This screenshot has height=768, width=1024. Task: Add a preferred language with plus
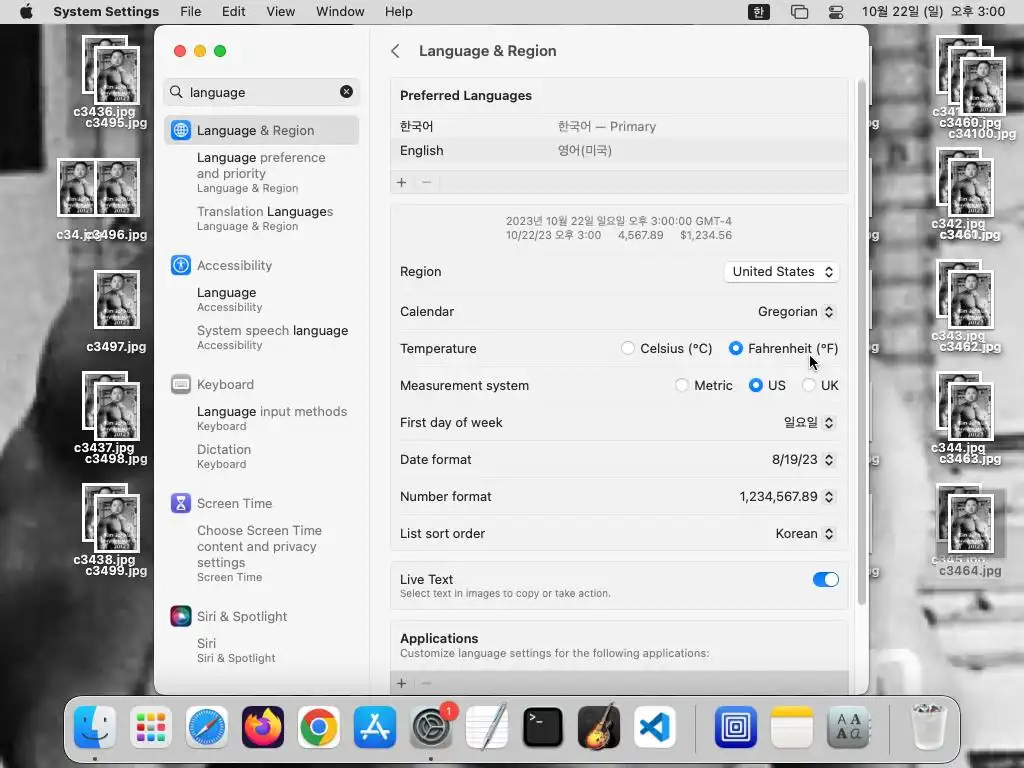(402, 182)
